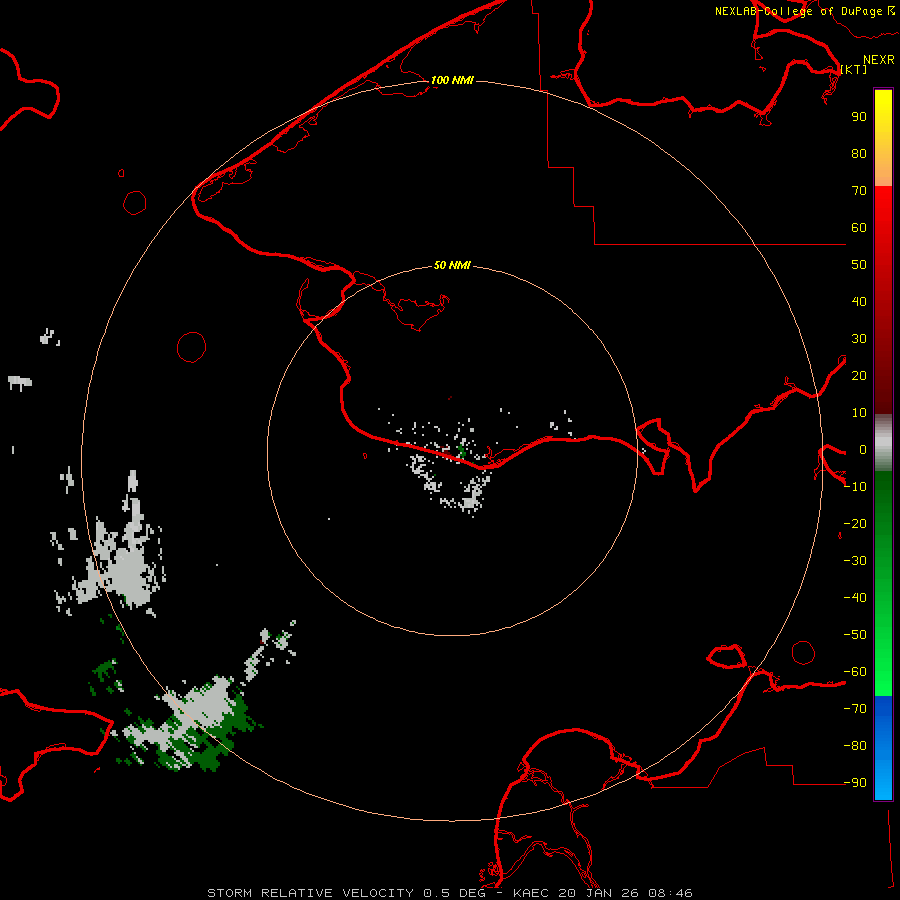
Task: Click the "-70" value on velocity scale
Action: tap(855, 709)
